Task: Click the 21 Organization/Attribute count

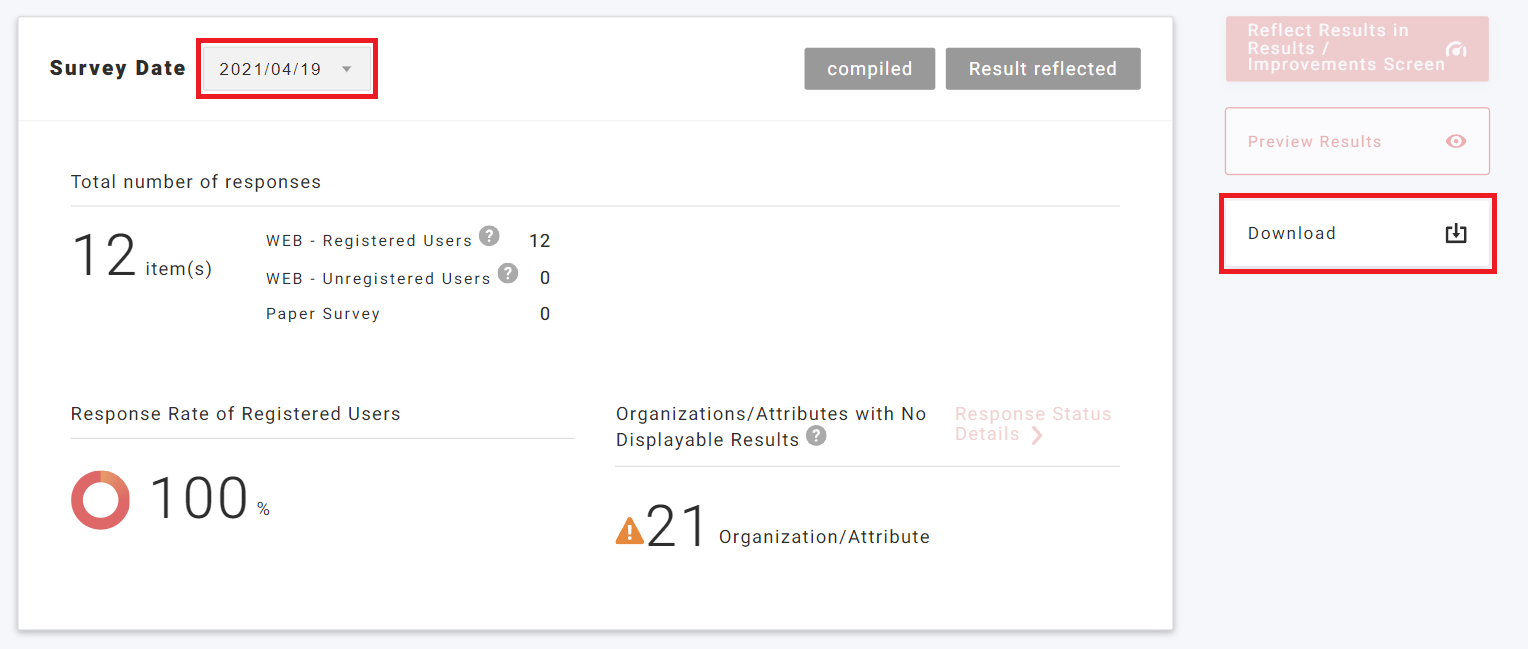Action: click(x=677, y=527)
